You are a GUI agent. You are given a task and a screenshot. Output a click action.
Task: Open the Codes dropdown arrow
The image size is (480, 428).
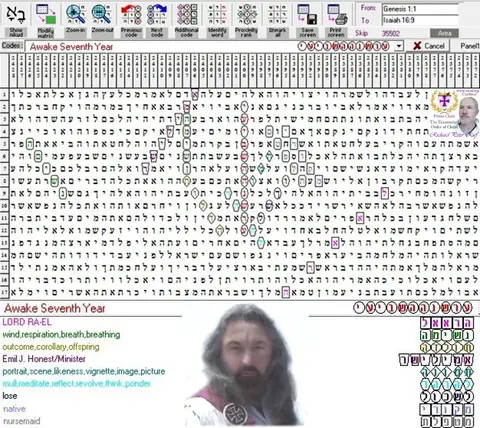coord(399,46)
